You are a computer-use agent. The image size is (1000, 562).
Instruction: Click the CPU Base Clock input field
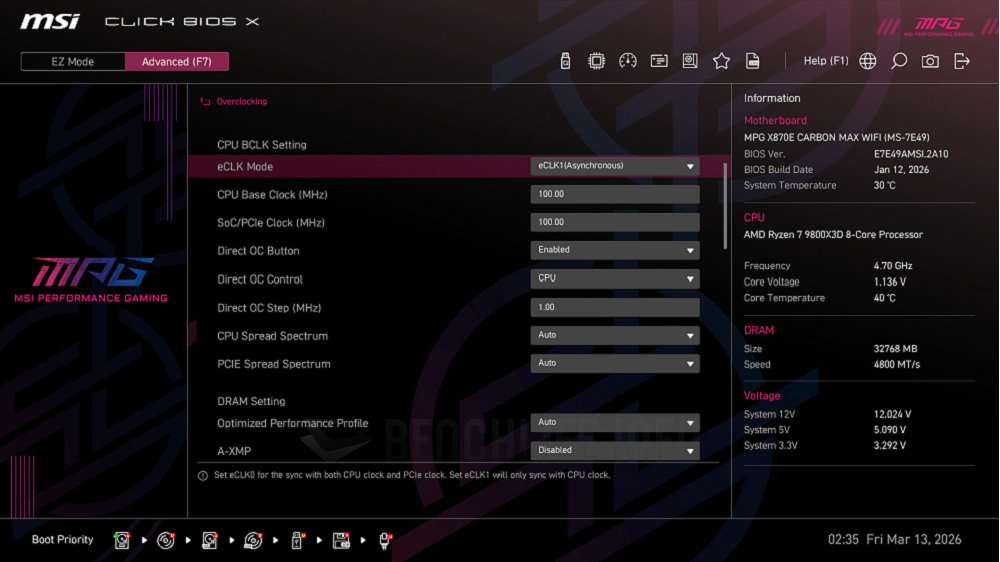614,194
